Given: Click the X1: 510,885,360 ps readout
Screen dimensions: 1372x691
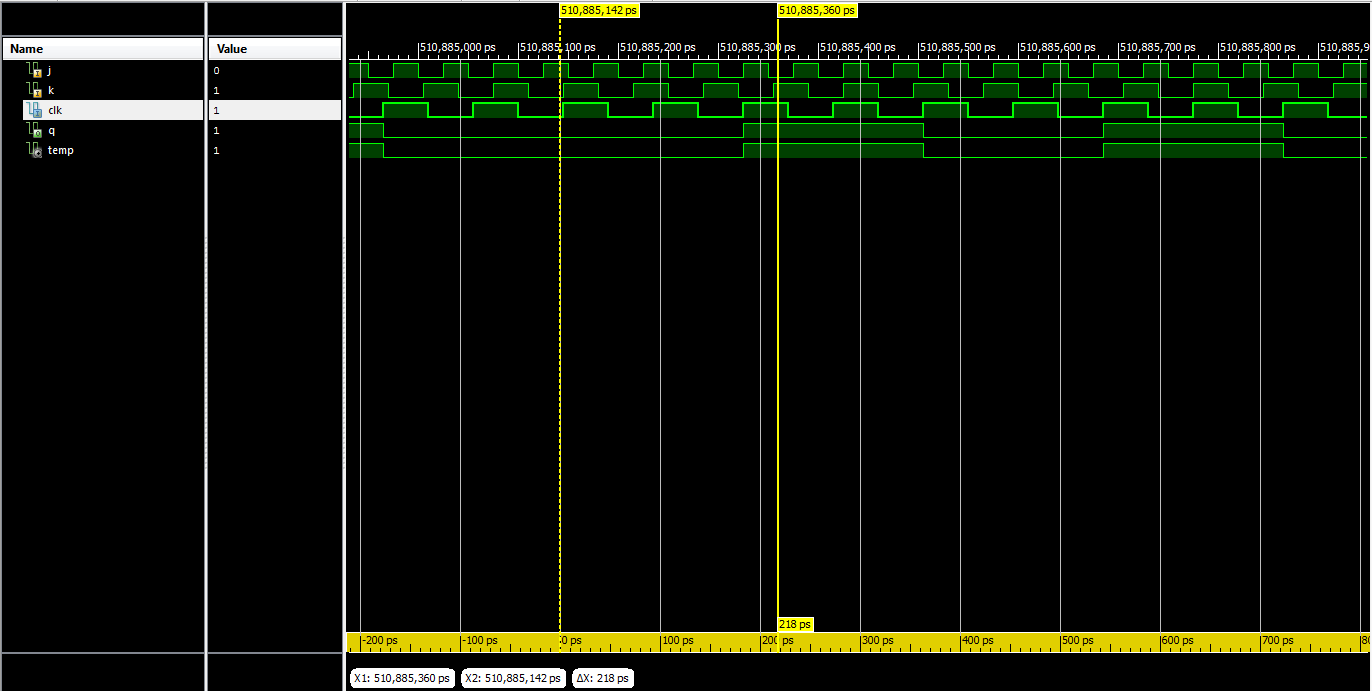Looking at the screenshot, I should point(402,678).
